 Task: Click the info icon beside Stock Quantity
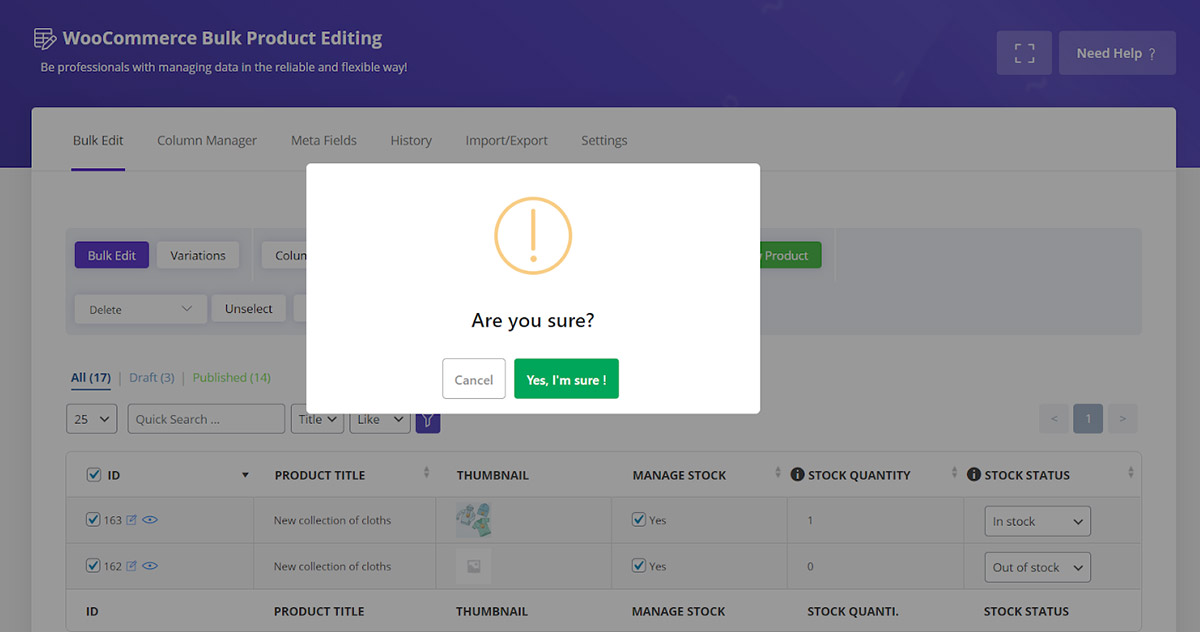(x=797, y=475)
